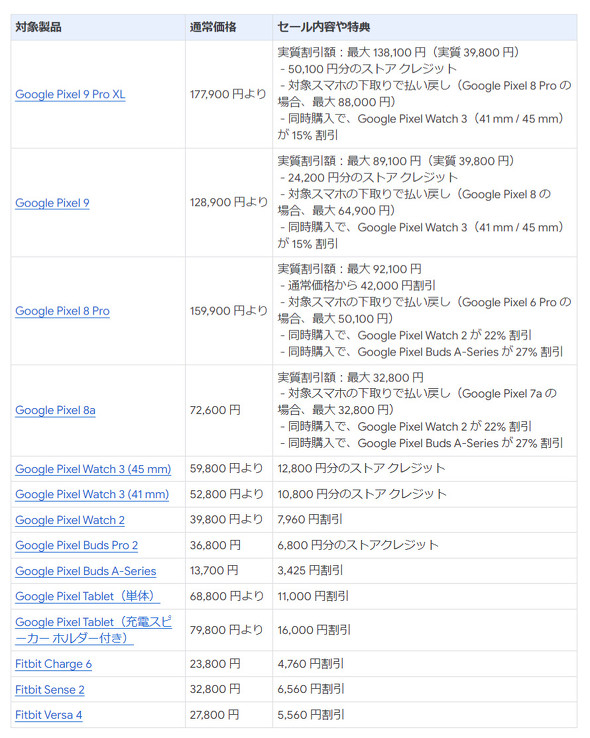
Task: Open the Google Pixel Watch 2 link
Action: click(70, 520)
